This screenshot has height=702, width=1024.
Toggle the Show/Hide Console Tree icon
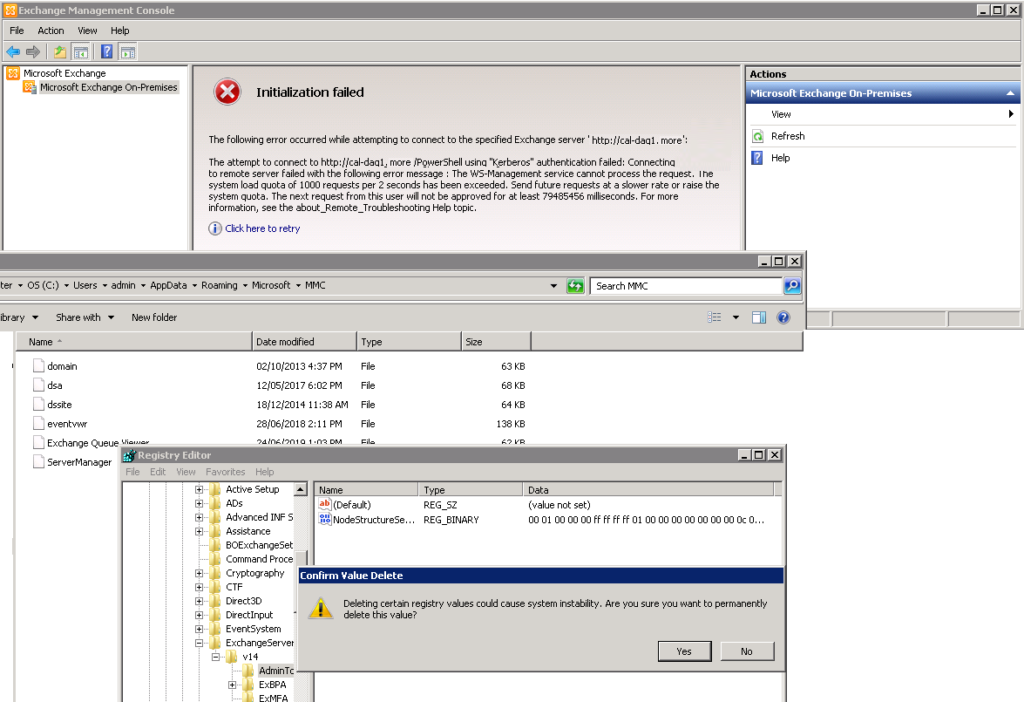tap(81, 52)
